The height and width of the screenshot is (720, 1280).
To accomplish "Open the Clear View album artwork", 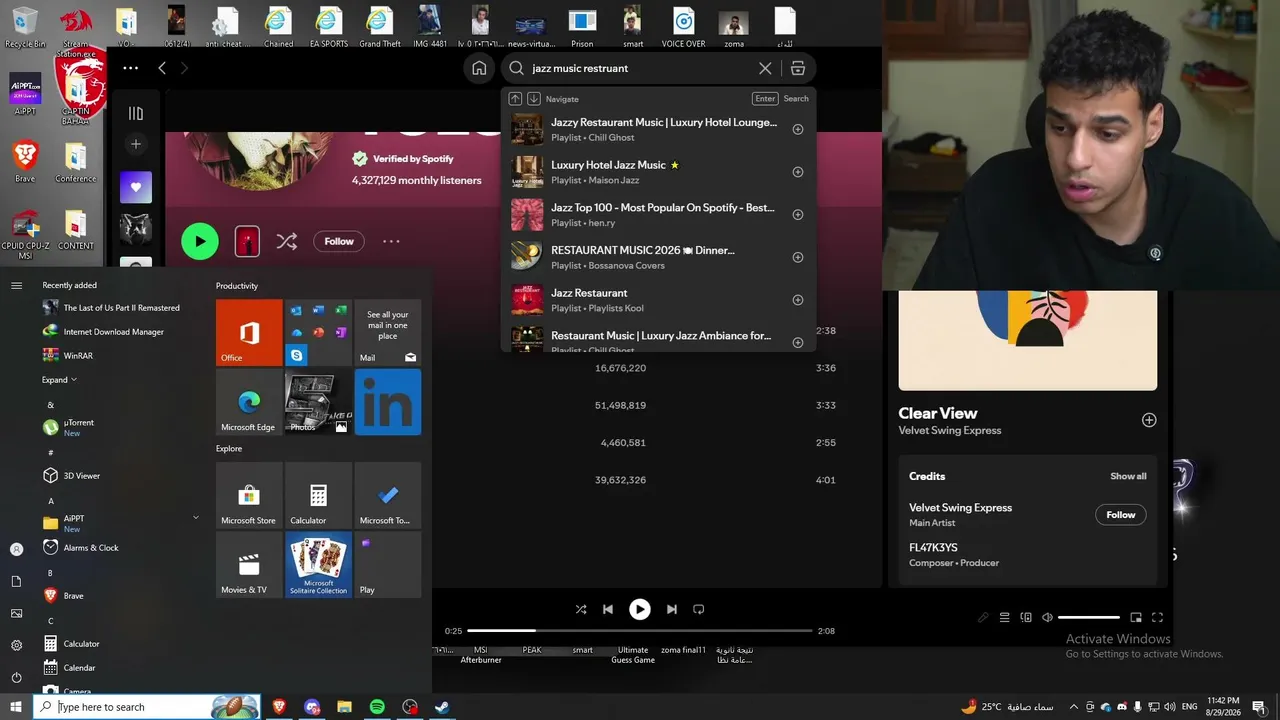I will tap(1028, 340).
